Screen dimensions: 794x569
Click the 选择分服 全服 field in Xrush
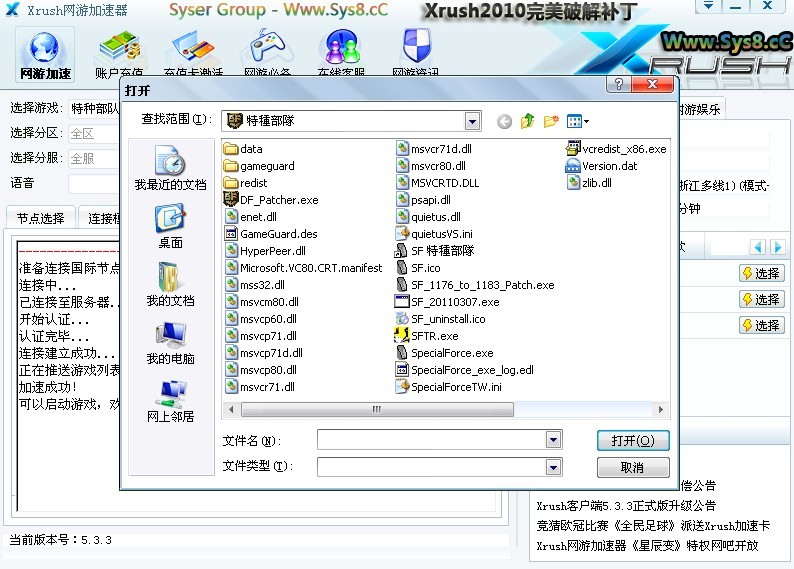[94, 158]
